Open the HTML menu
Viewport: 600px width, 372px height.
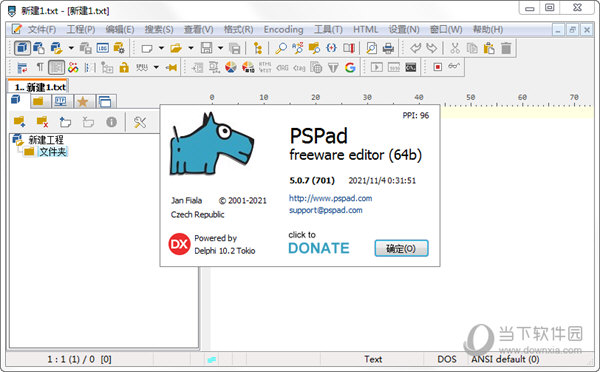(365, 29)
